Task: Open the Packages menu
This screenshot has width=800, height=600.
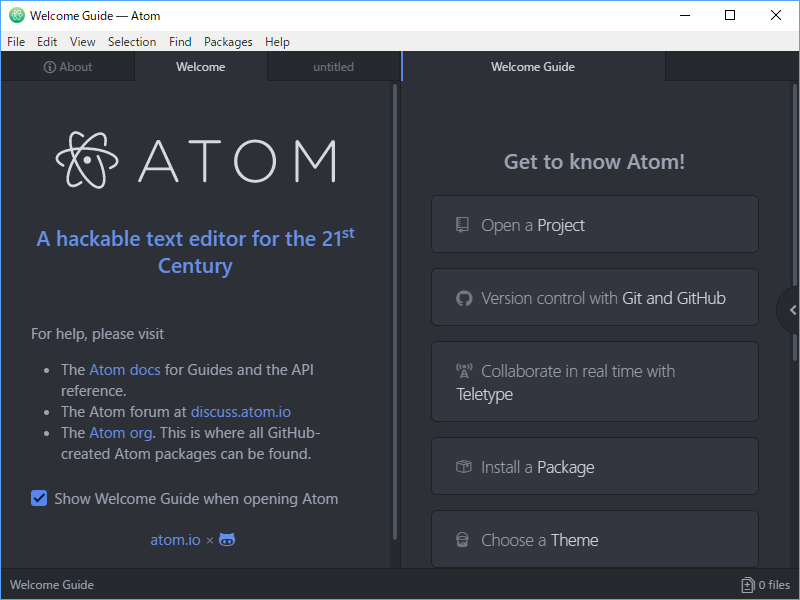Action: [228, 42]
